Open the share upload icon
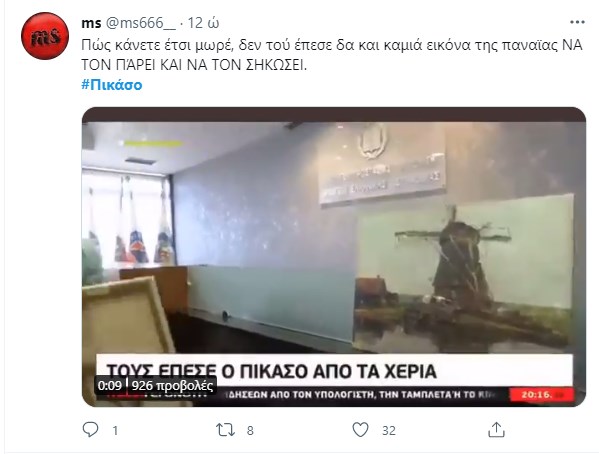 (496, 430)
